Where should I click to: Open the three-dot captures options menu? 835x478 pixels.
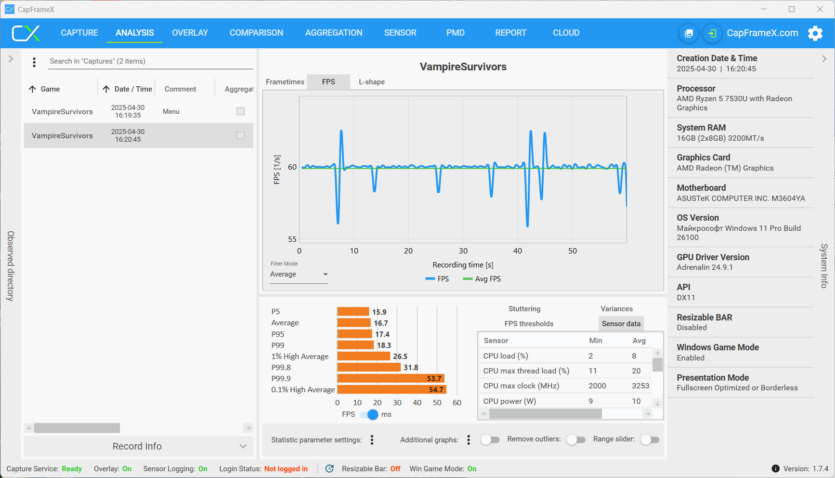tap(34, 62)
